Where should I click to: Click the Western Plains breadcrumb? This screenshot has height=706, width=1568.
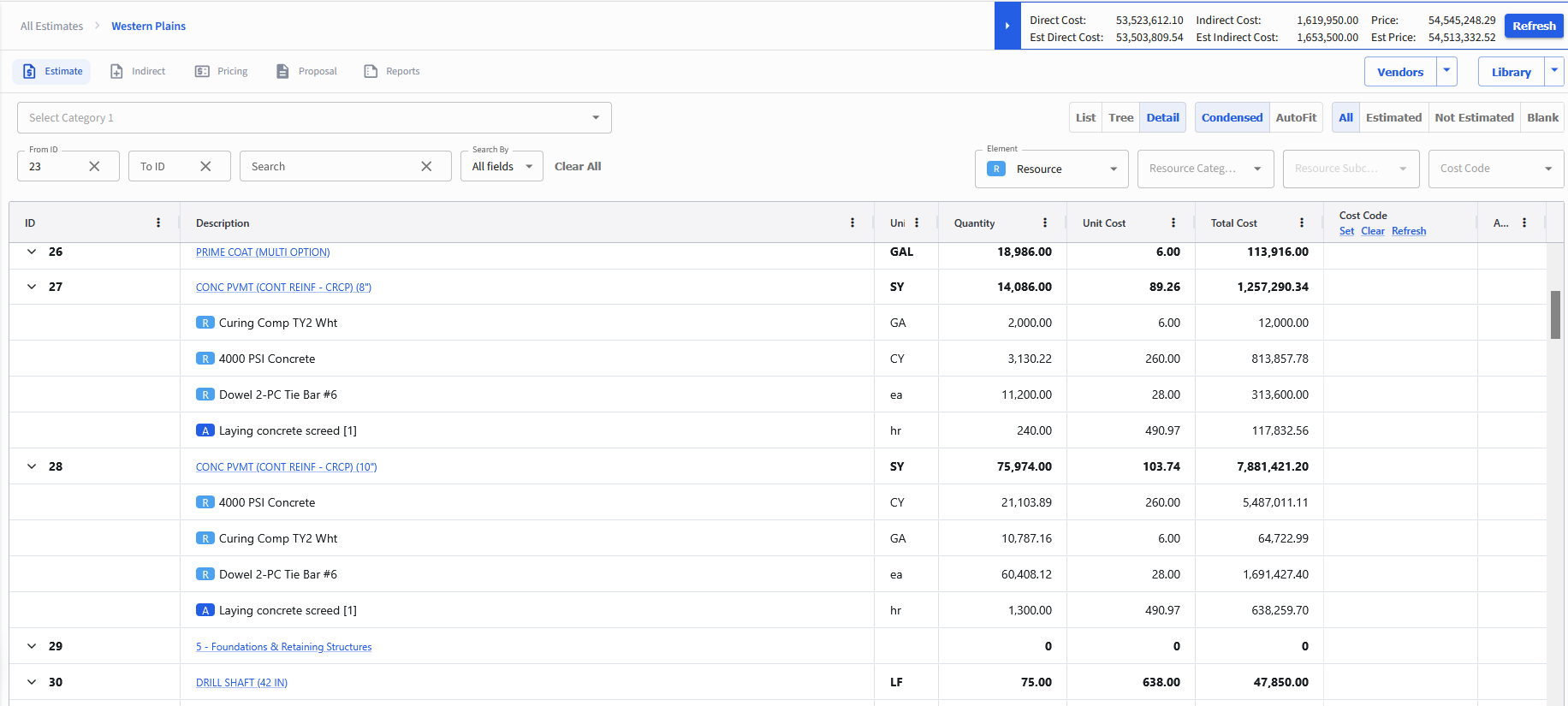[x=149, y=27]
